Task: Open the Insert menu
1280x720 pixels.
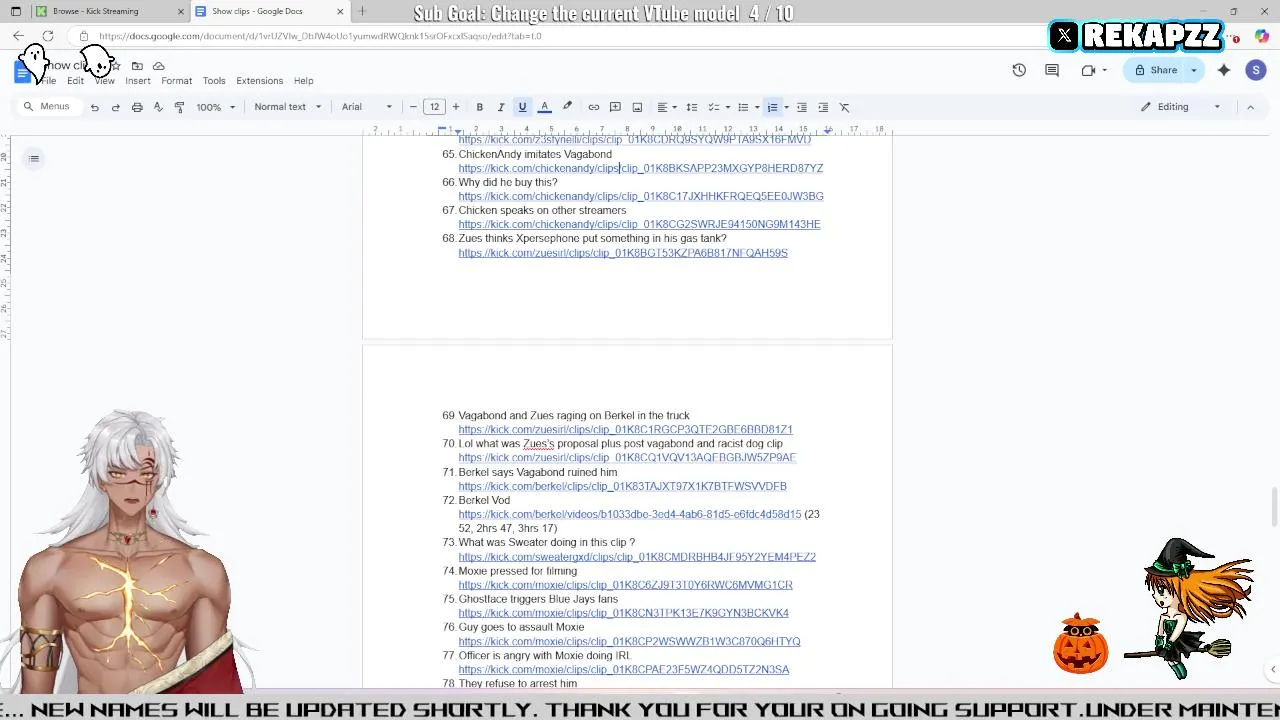Action: coord(138,81)
